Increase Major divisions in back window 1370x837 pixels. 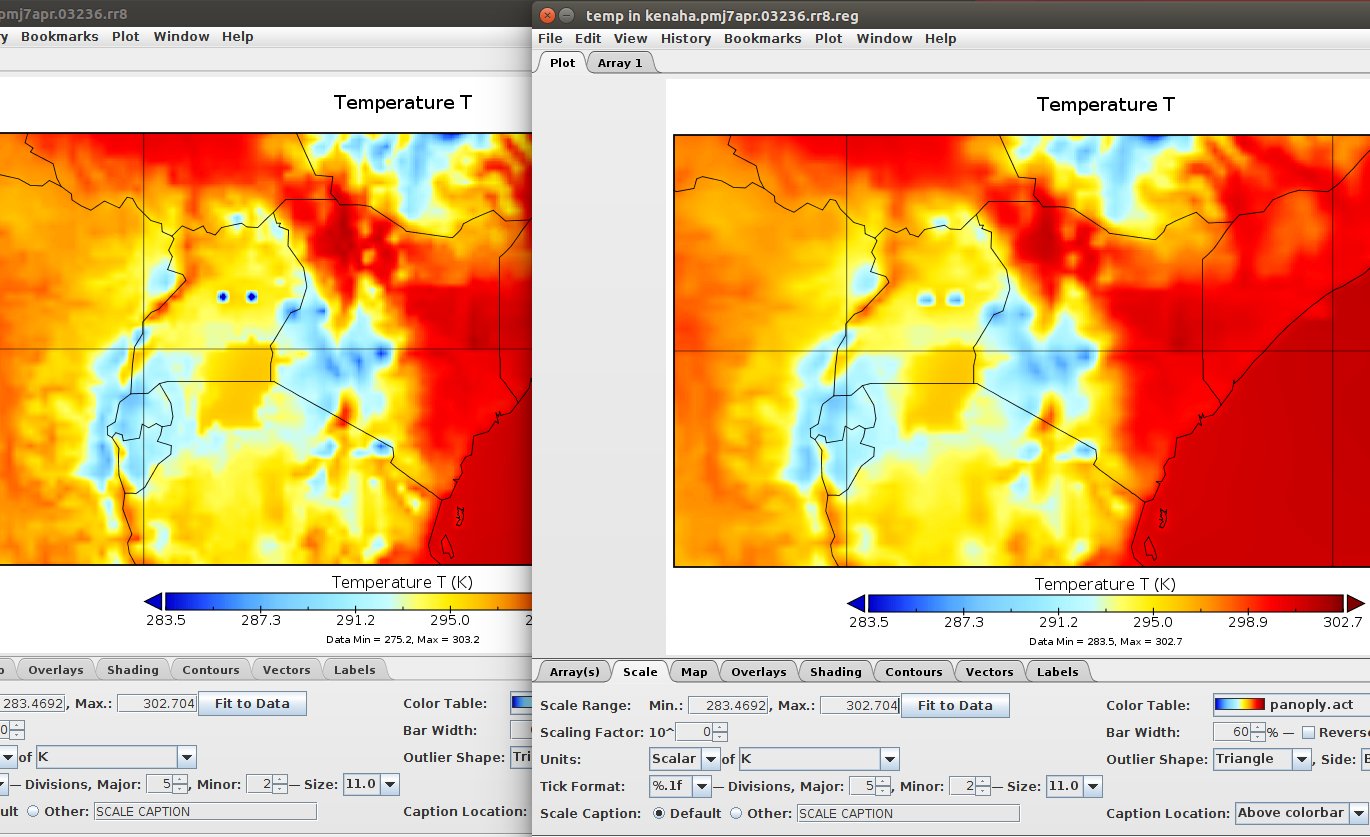point(178,779)
